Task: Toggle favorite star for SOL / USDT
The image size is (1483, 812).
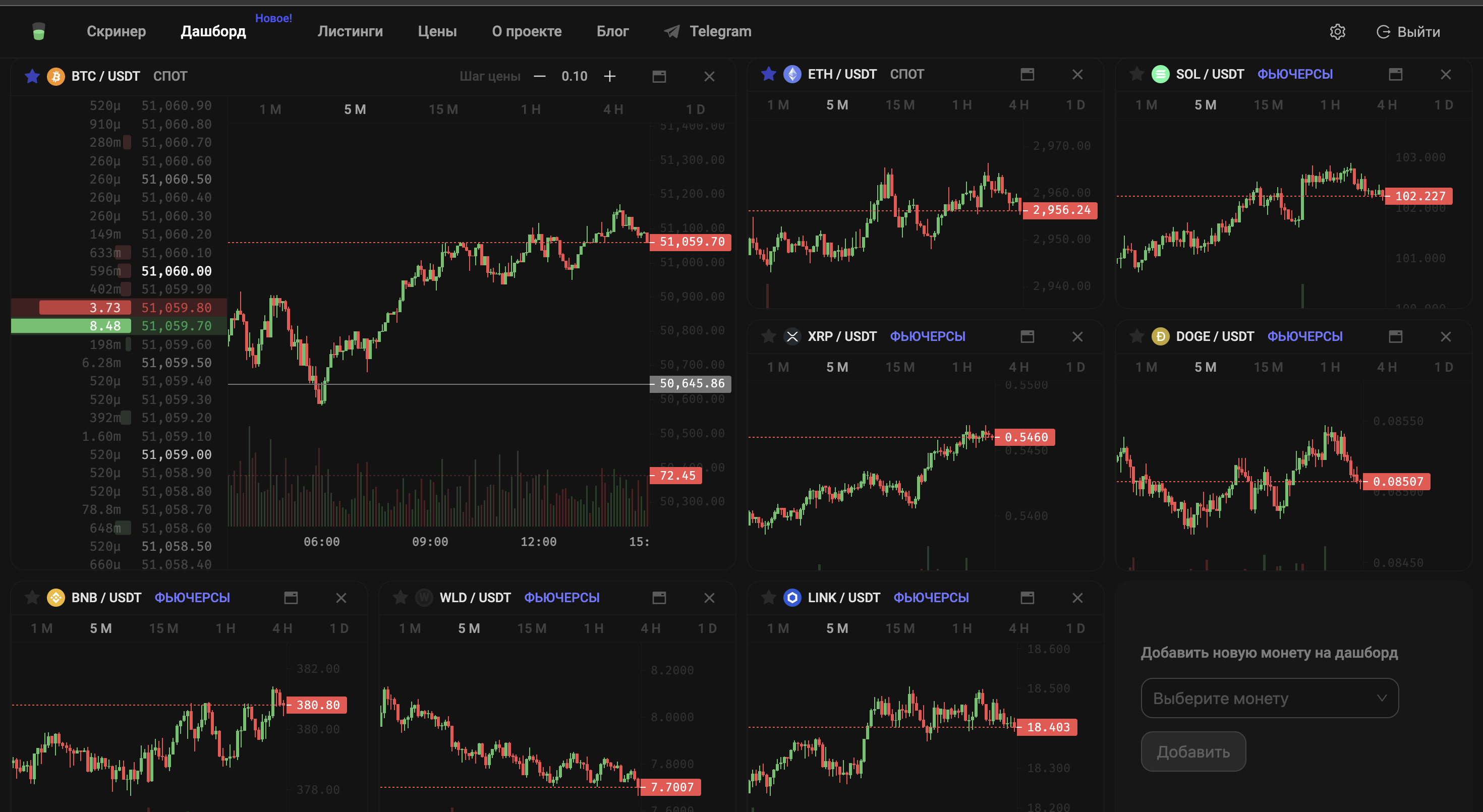Action: coord(1136,74)
